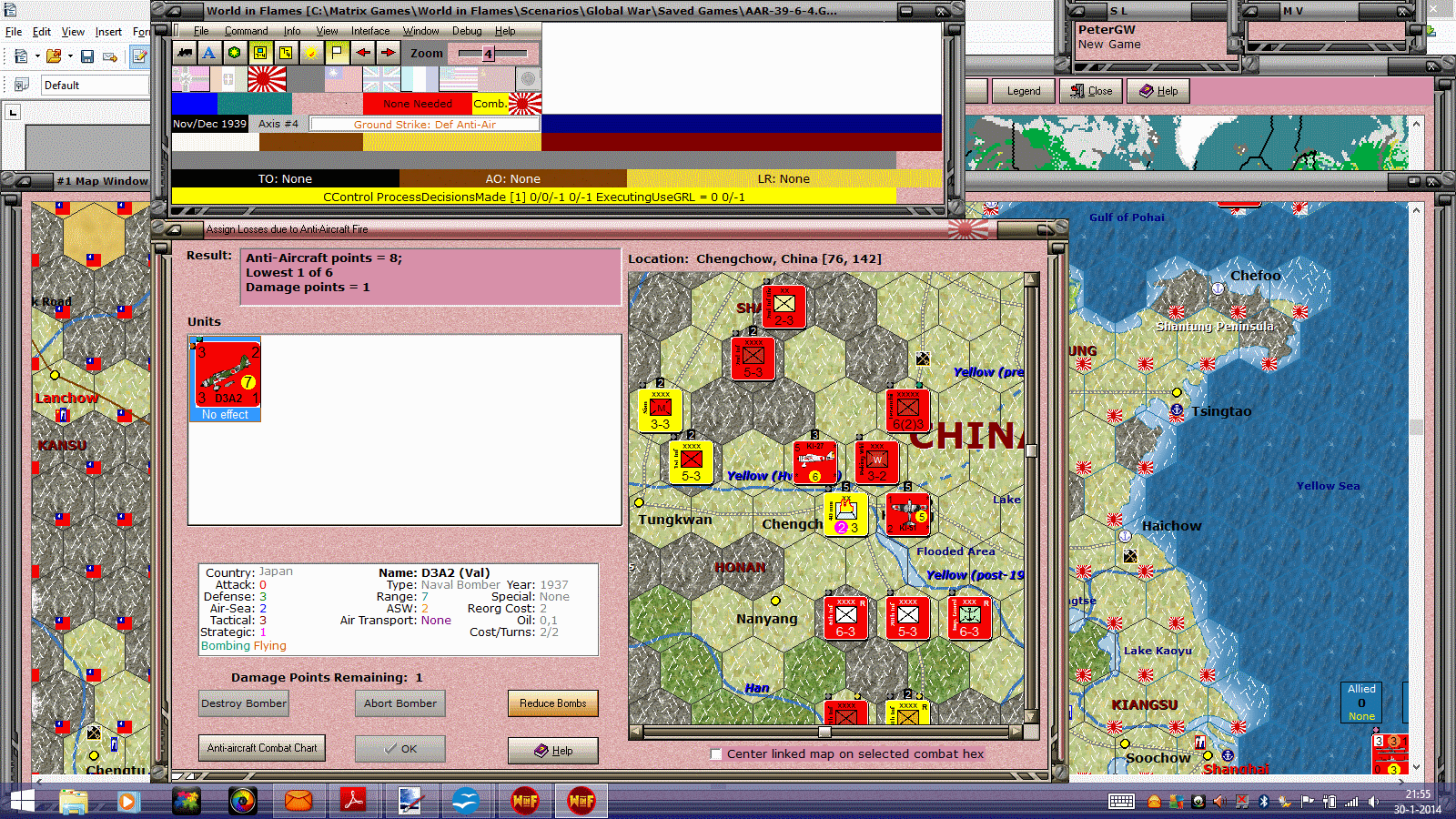
Task: Expand the New document dropdown arrow in editor
Action: point(37,56)
